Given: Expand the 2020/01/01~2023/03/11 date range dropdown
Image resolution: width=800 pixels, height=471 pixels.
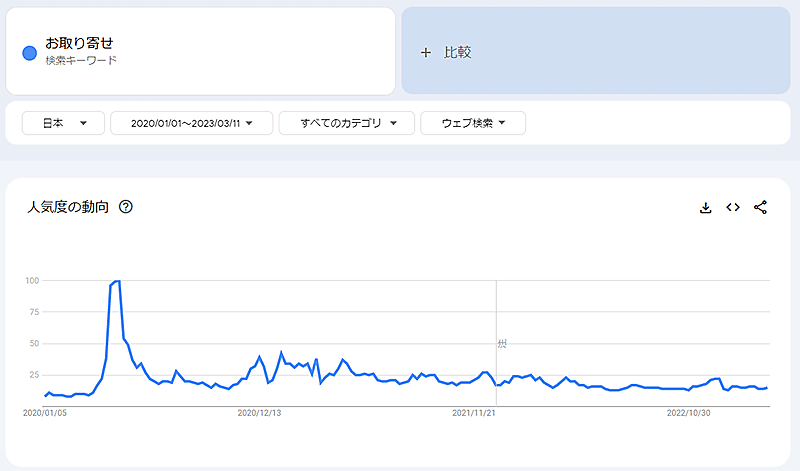Looking at the screenshot, I should [x=192, y=123].
